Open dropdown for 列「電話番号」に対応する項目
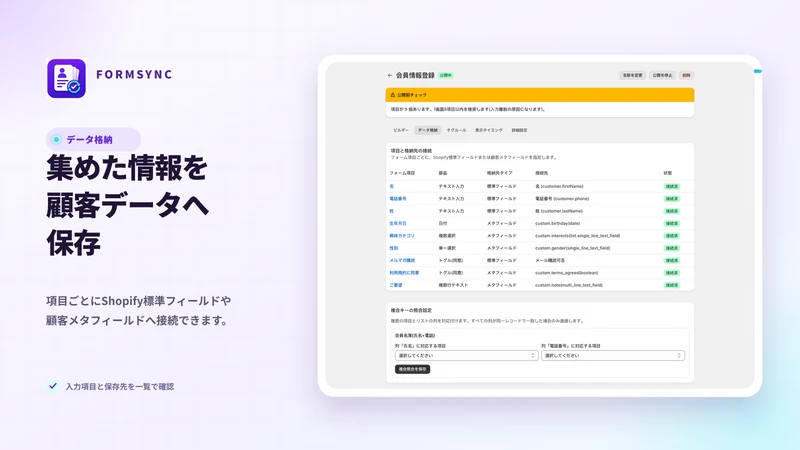Screen dimensions: 800x450 click(613, 356)
